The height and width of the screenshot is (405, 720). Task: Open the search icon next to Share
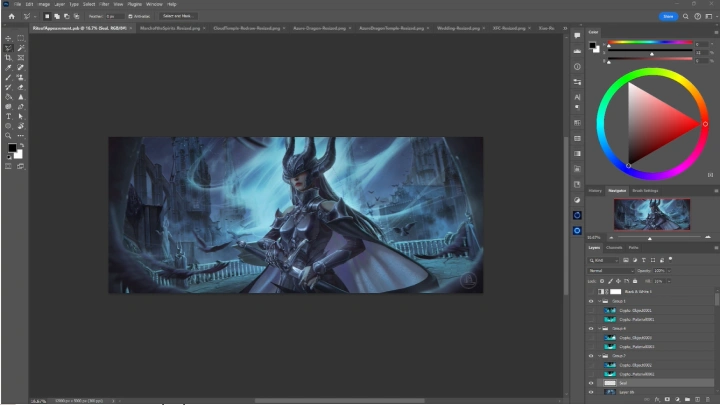coord(686,17)
